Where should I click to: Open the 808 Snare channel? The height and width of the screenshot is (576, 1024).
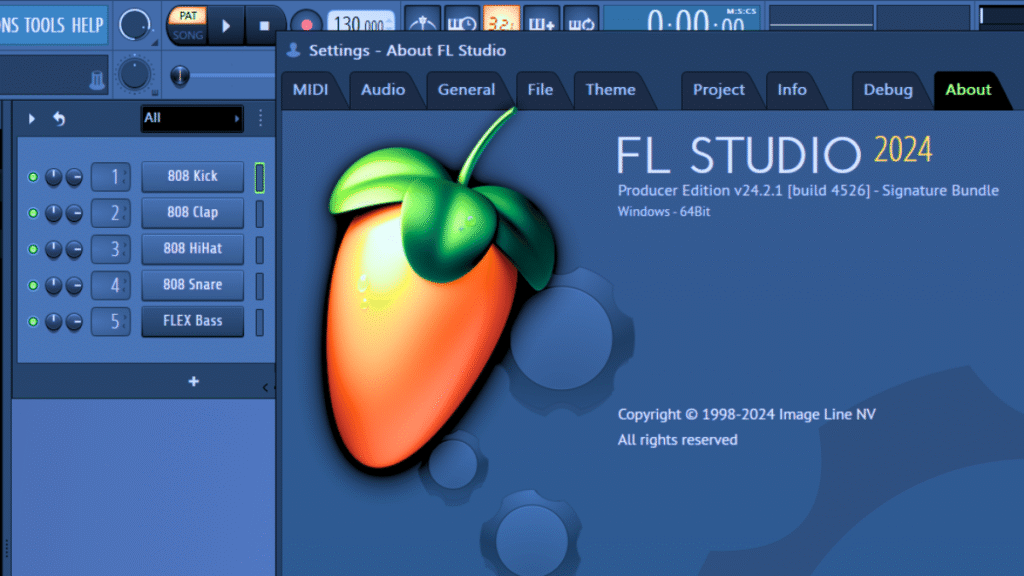click(193, 285)
